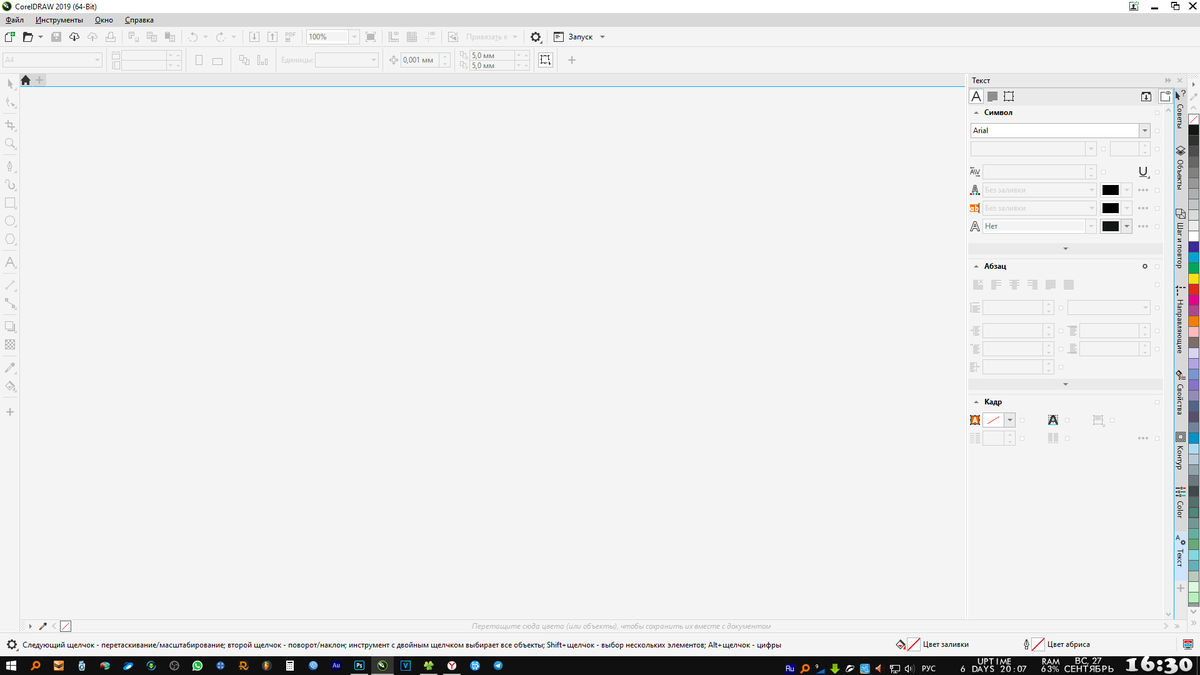Open the Нет outline width dropdown

pos(1090,226)
